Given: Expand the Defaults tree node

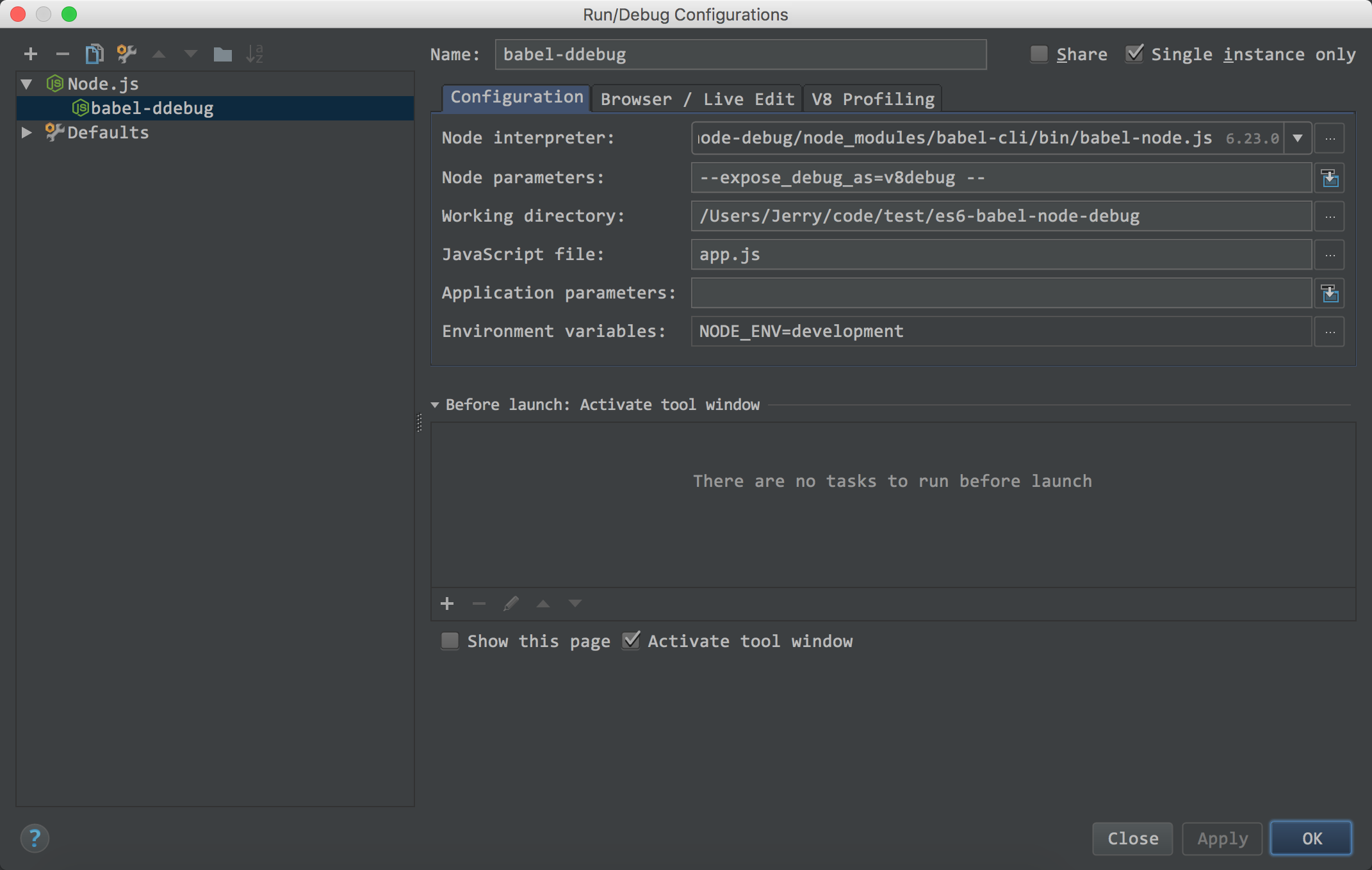Looking at the screenshot, I should (26, 133).
